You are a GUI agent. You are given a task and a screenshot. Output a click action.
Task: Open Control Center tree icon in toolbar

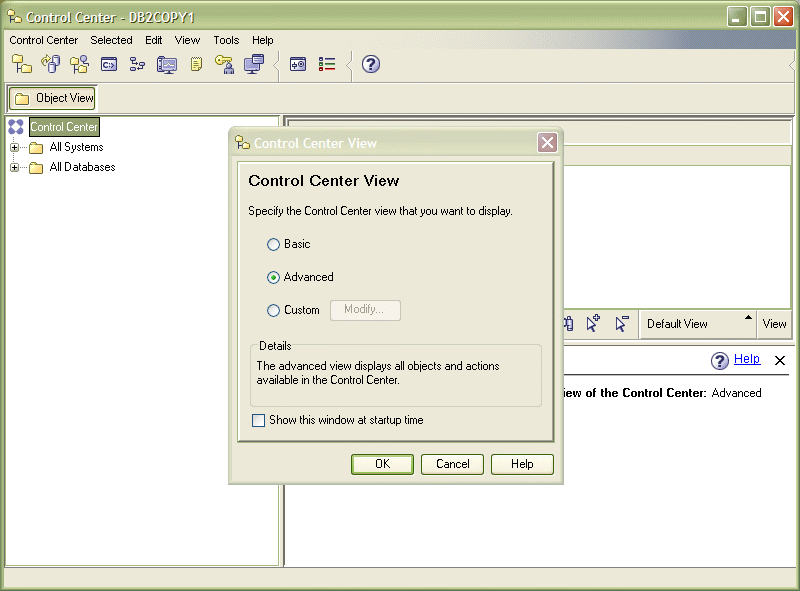tap(22, 64)
